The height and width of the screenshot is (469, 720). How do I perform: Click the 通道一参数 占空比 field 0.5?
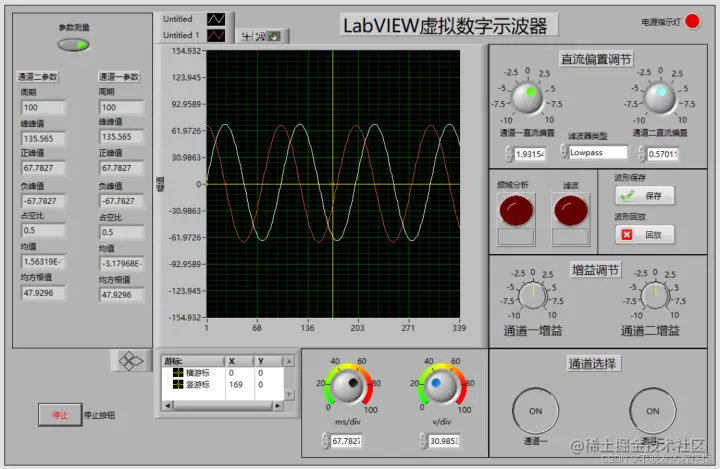pyautogui.click(x=122, y=232)
